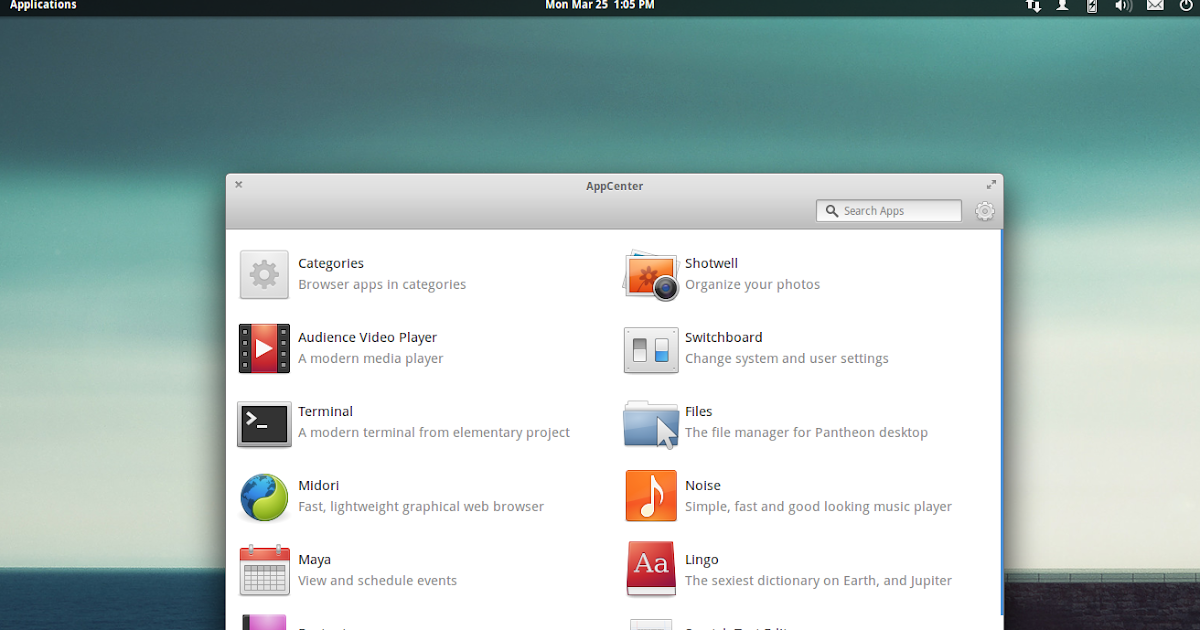Click the AppCenter window title
The height and width of the screenshot is (630, 1200).
pos(615,186)
